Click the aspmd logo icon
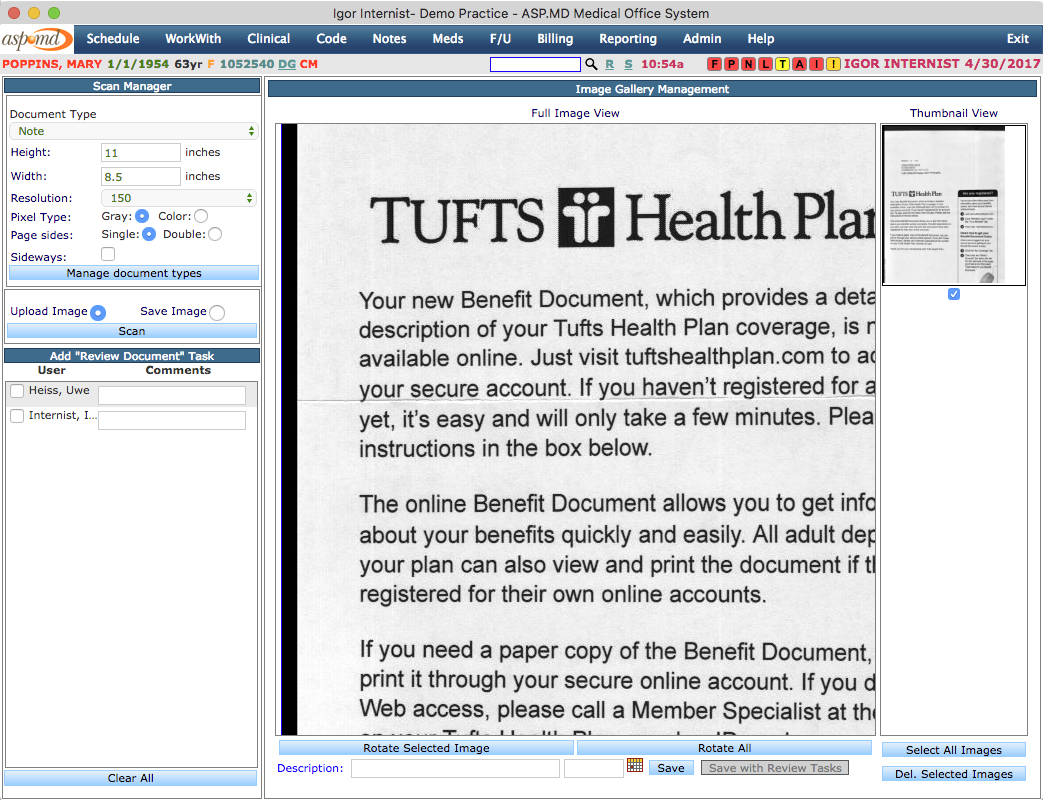The width and height of the screenshot is (1043, 800). click(x=36, y=39)
